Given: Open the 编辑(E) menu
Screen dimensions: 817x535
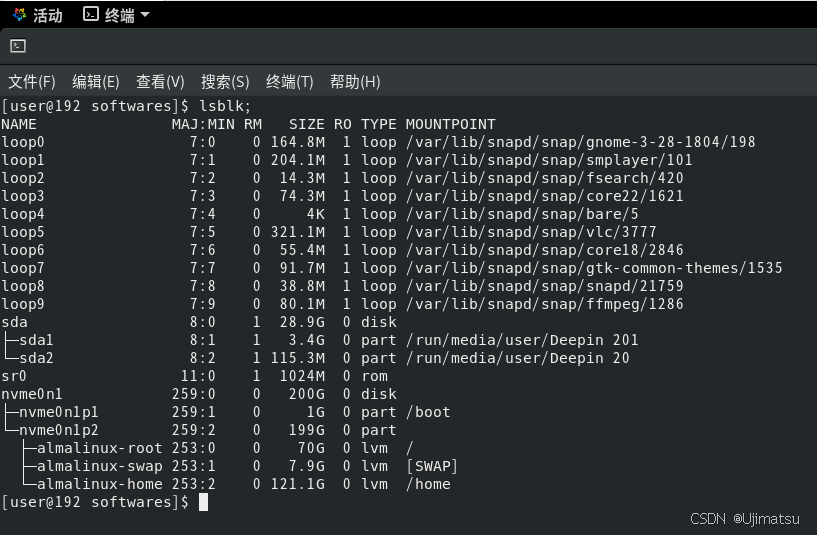Looking at the screenshot, I should point(96,82).
